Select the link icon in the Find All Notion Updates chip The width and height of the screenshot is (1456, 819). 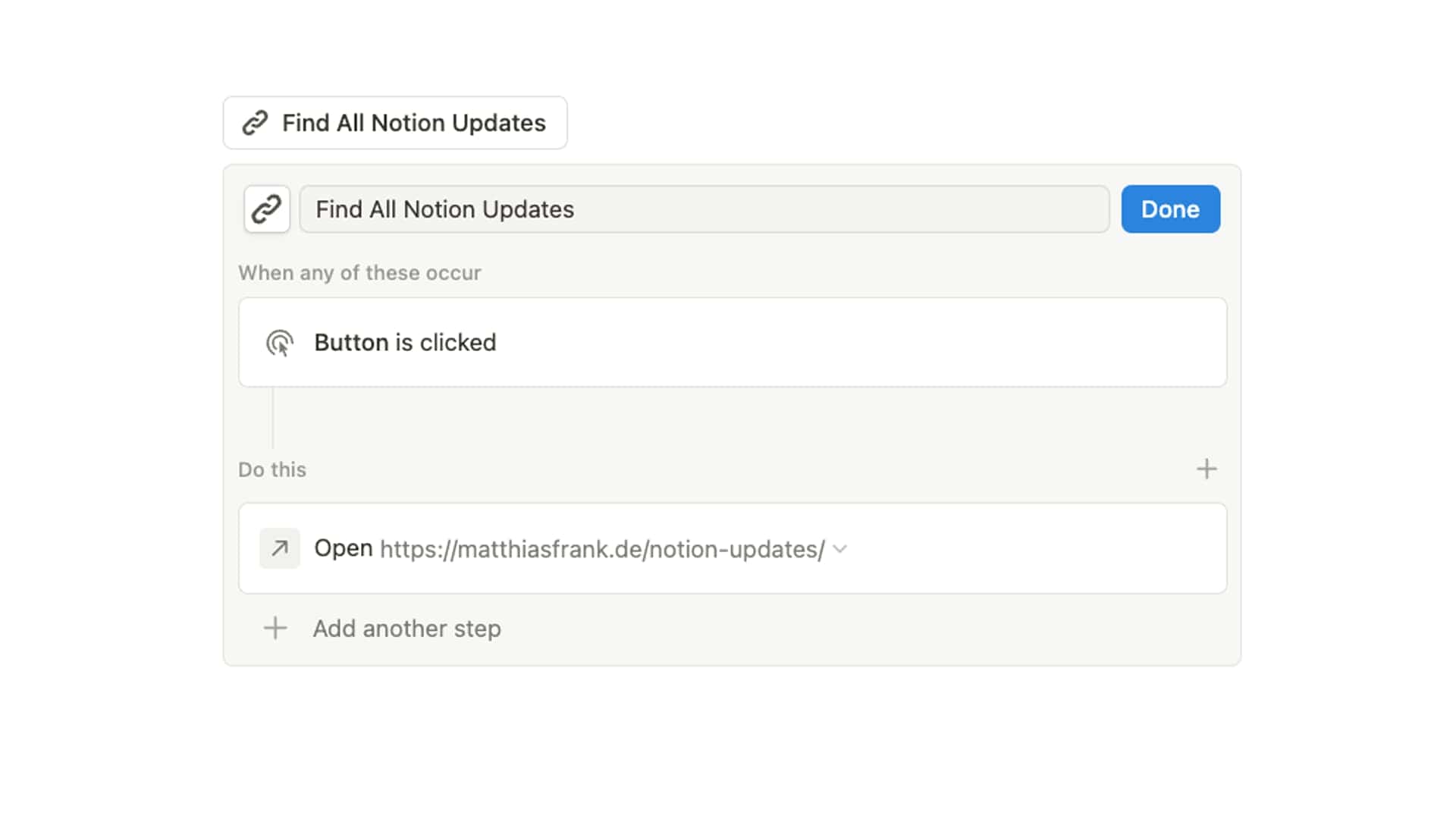click(x=256, y=122)
